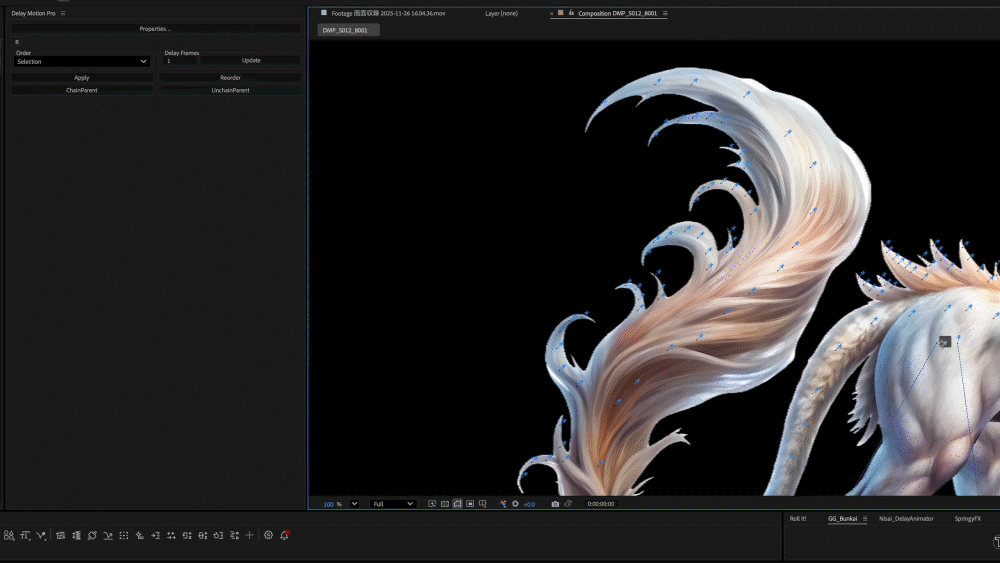Click the Show Snapshot icon
This screenshot has height=563, width=1000.
(x=568, y=504)
